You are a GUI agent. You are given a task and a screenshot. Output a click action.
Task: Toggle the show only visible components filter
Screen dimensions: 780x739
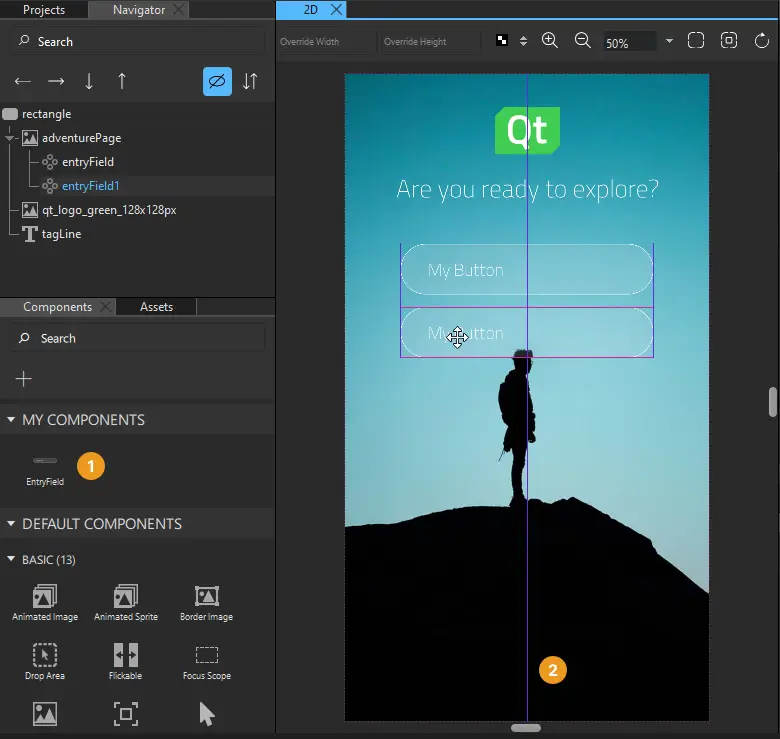click(x=217, y=81)
